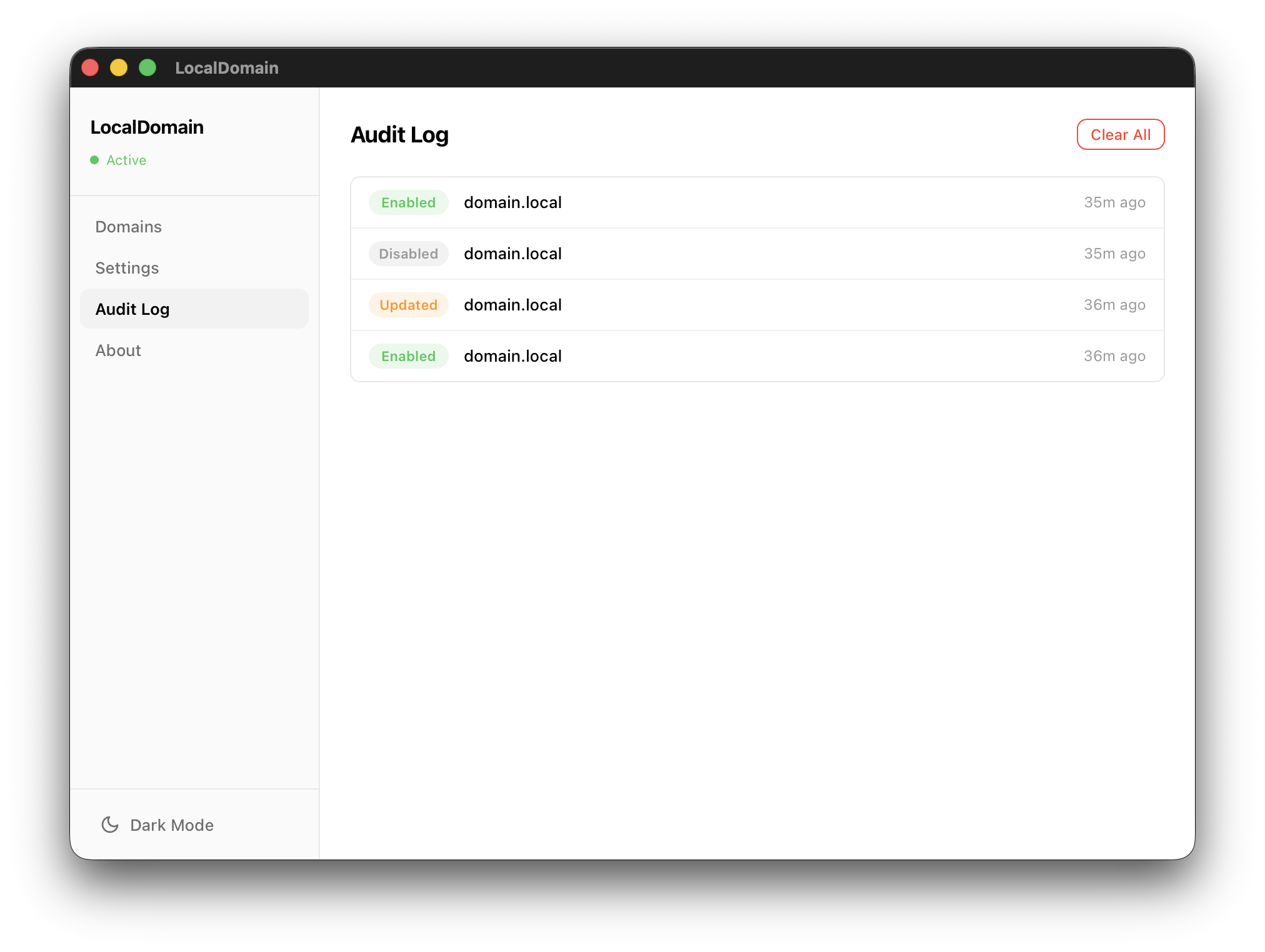Image resolution: width=1265 pixels, height=952 pixels.
Task: Select the green Enabled badge on first entry
Action: (x=408, y=202)
